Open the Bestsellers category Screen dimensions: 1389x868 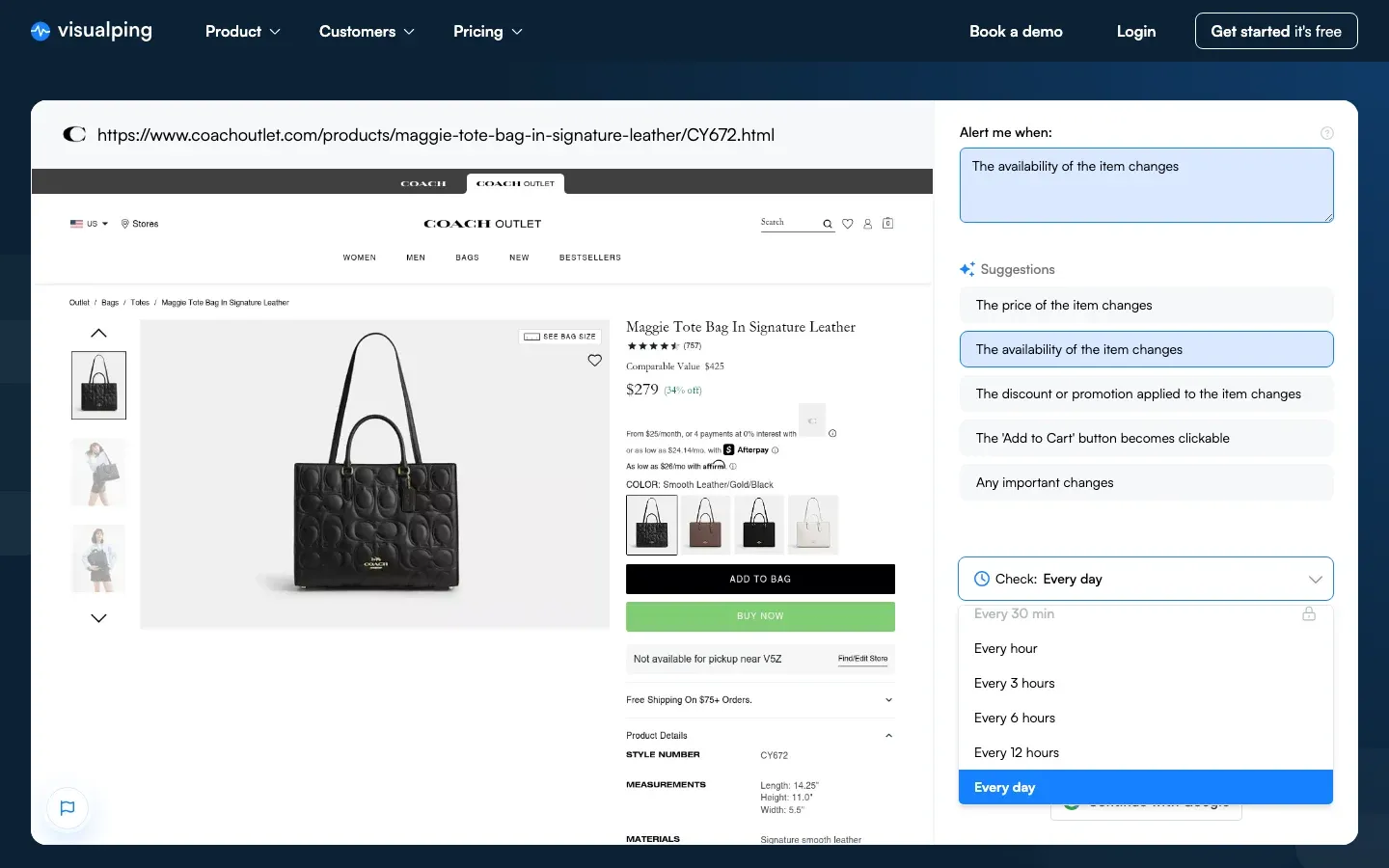(x=590, y=258)
